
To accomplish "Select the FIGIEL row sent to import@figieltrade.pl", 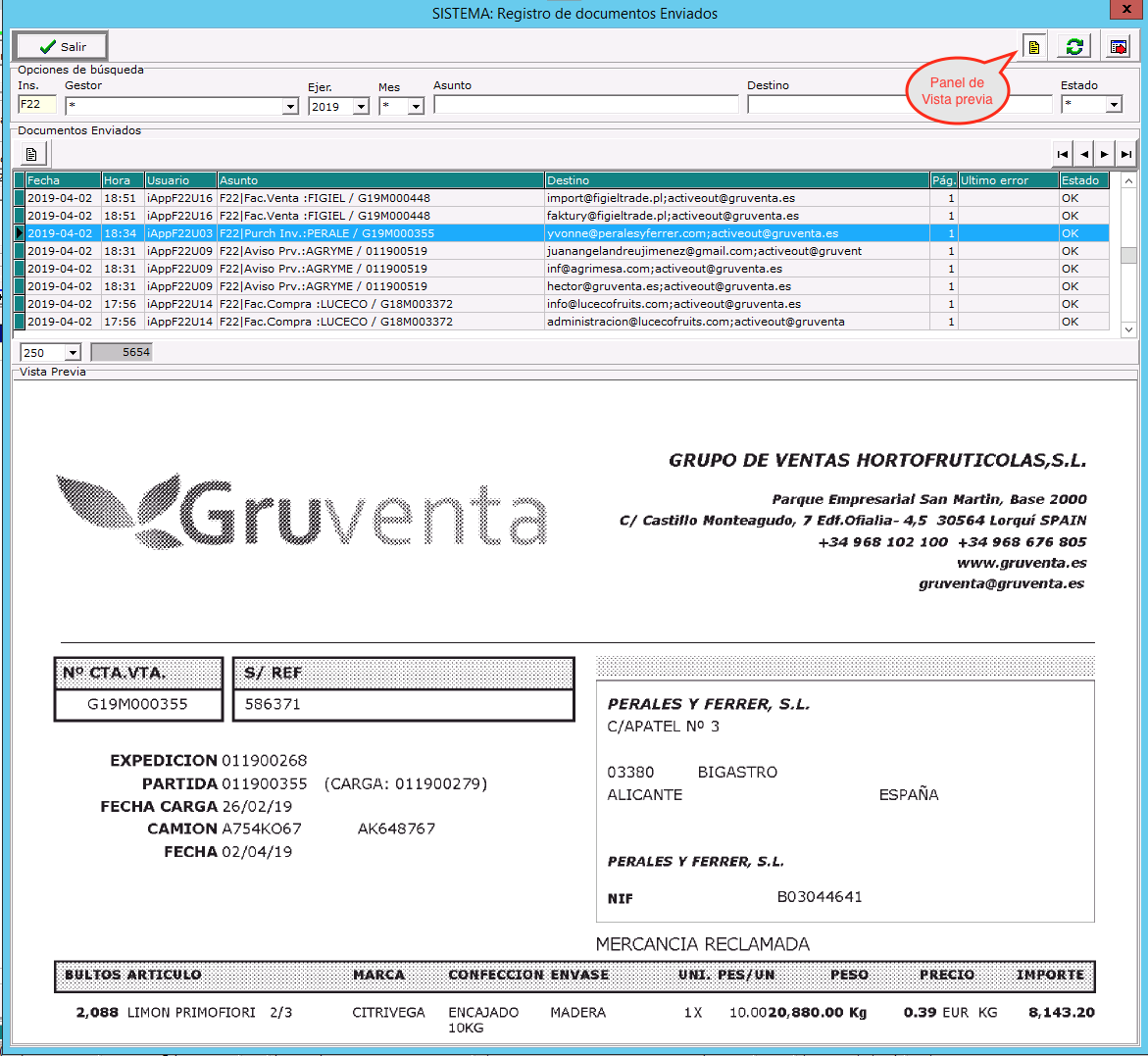I will [671, 198].
